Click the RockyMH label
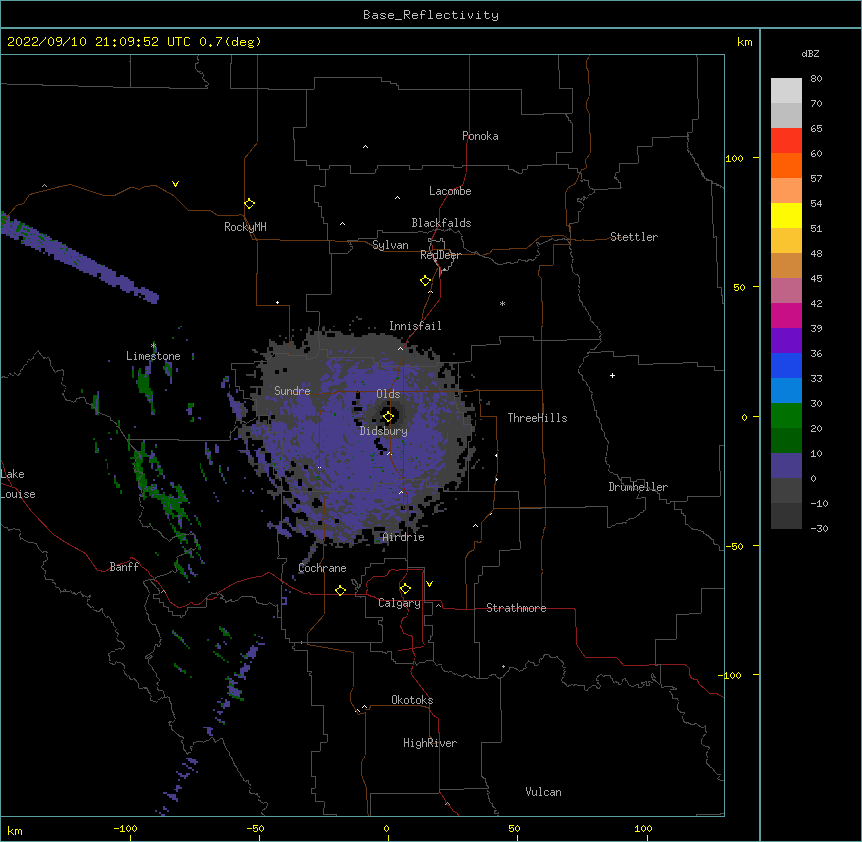Image resolution: width=862 pixels, height=842 pixels. point(245,227)
